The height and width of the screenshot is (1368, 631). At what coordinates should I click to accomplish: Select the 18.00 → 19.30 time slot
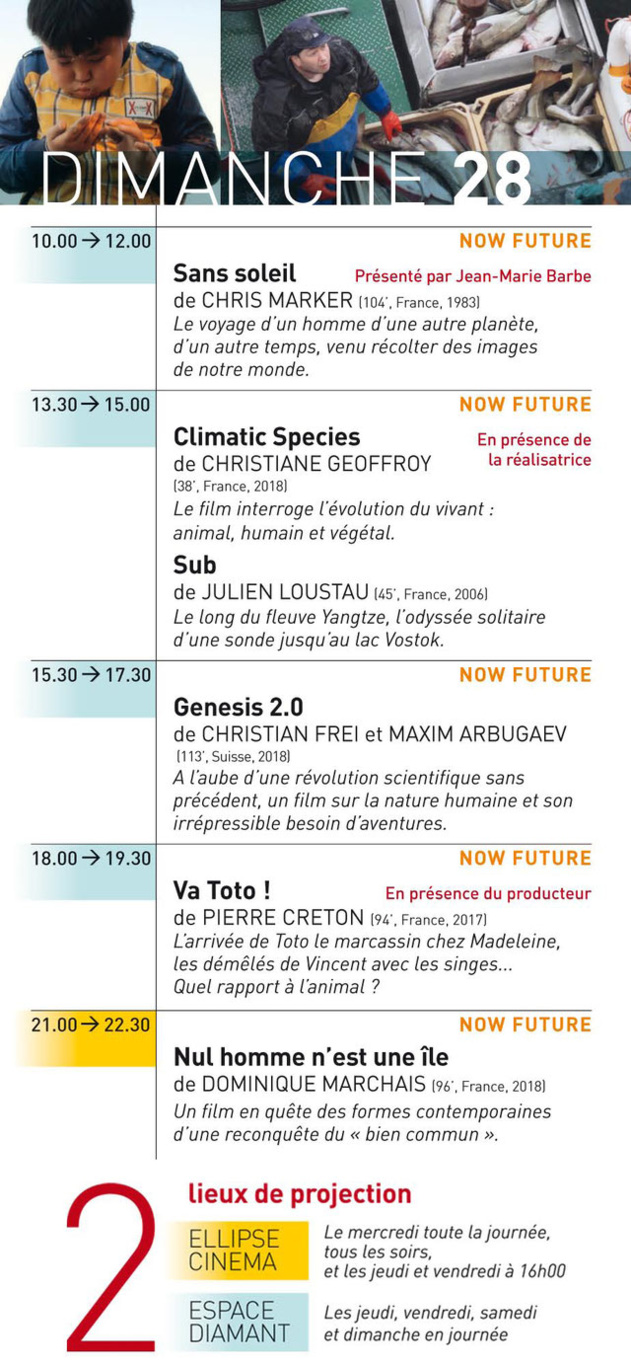click(91, 858)
